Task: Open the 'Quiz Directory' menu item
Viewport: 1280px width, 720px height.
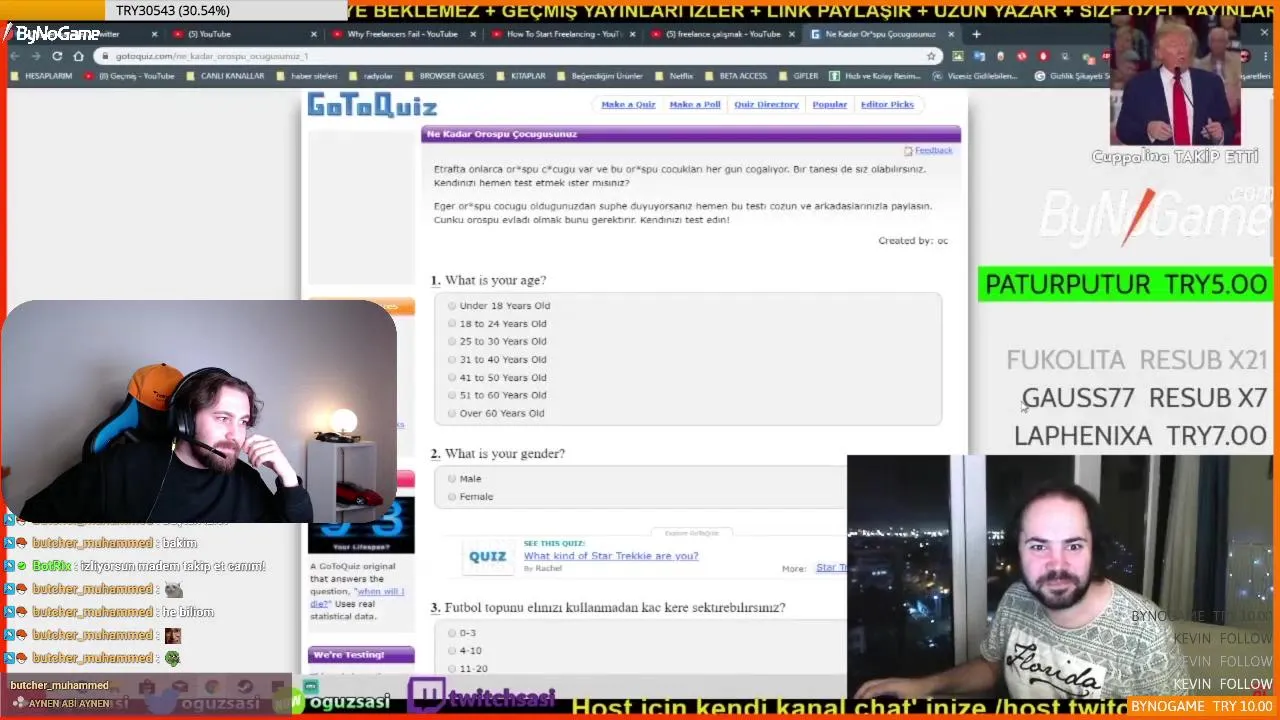Action: (766, 104)
